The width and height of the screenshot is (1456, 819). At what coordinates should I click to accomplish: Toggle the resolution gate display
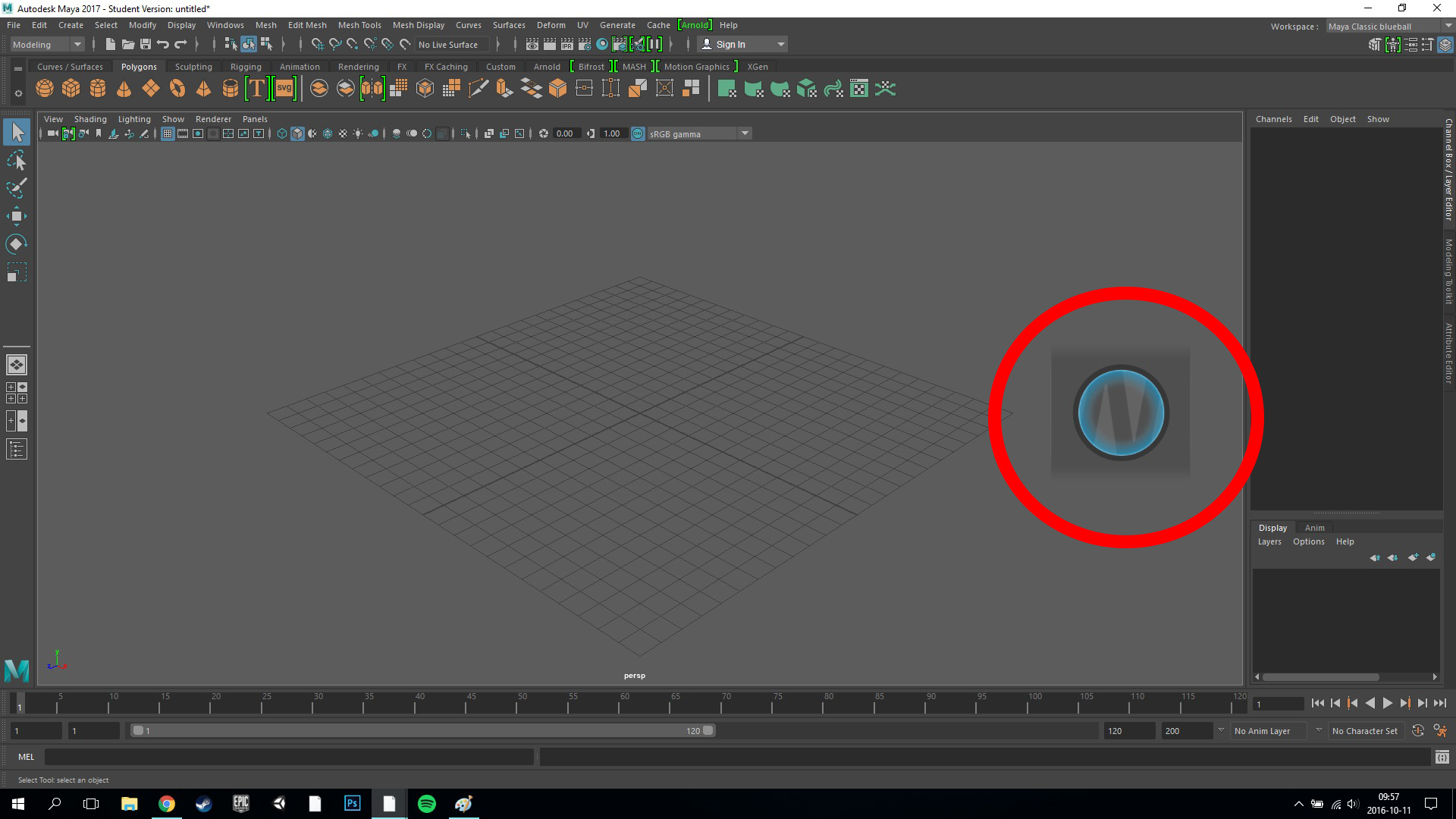coord(198,133)
